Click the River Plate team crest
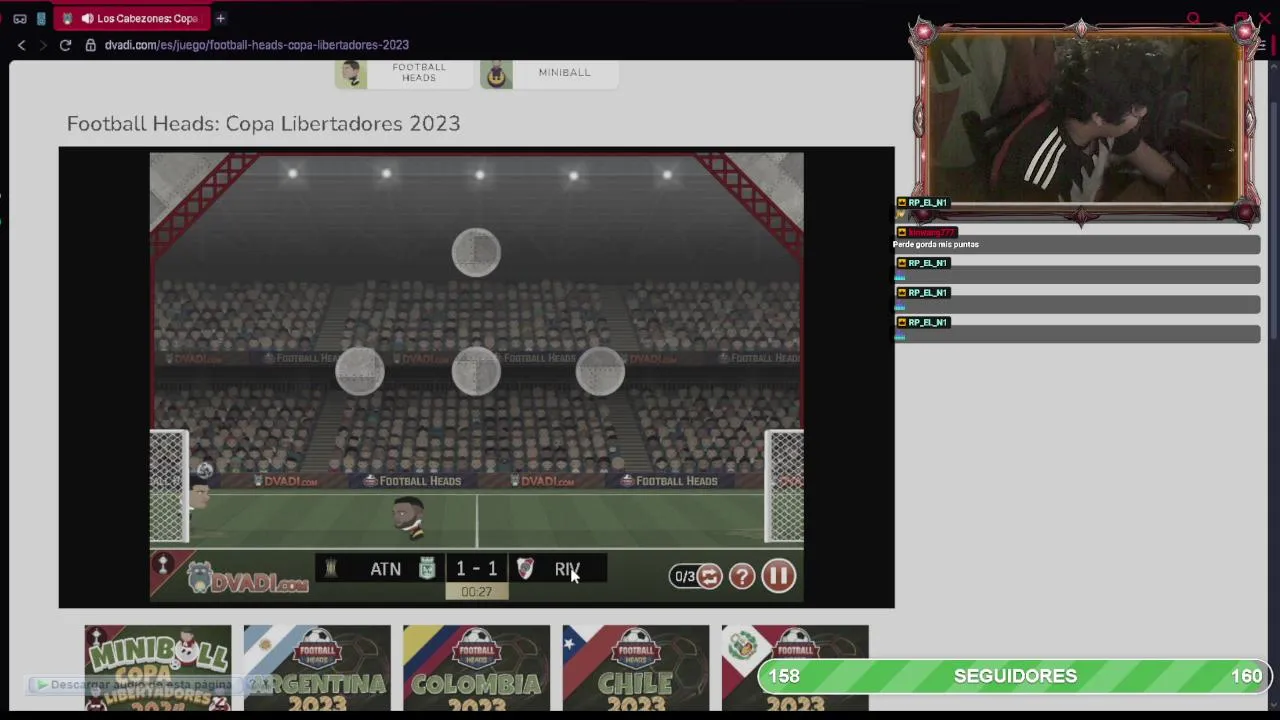 (x=525, y=569)
